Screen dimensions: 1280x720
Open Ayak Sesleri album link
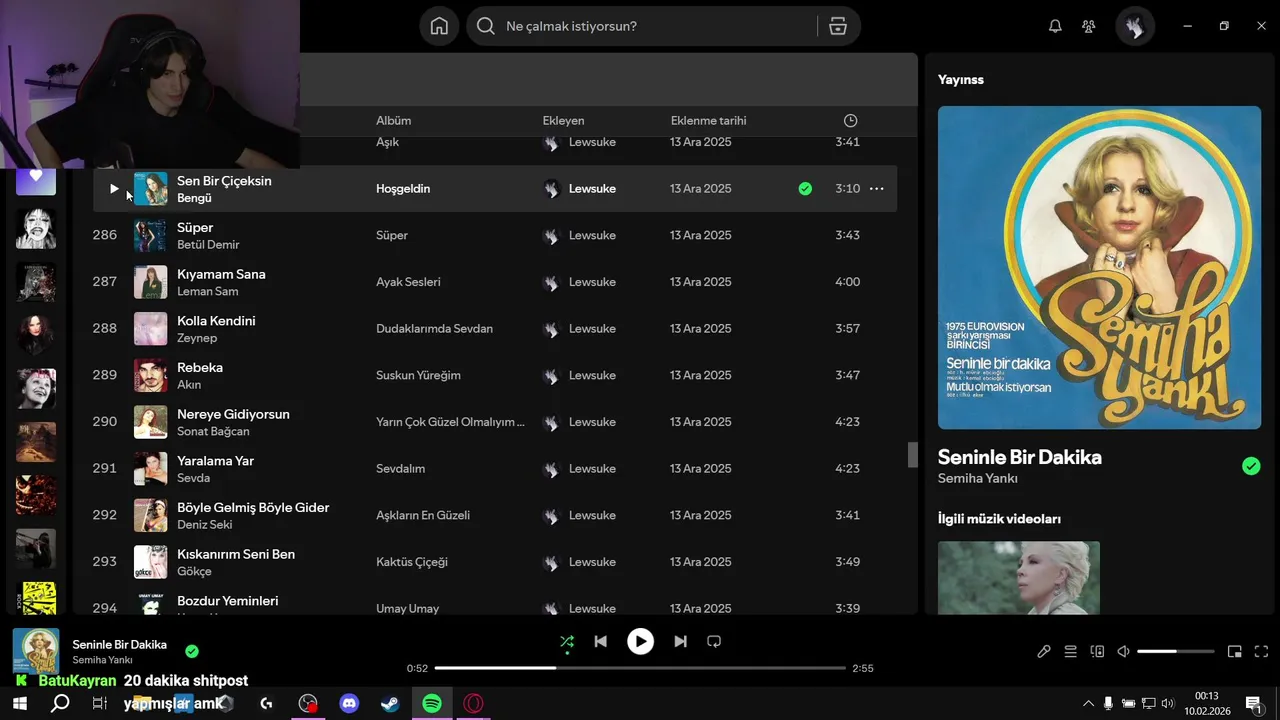coord(408,282)
